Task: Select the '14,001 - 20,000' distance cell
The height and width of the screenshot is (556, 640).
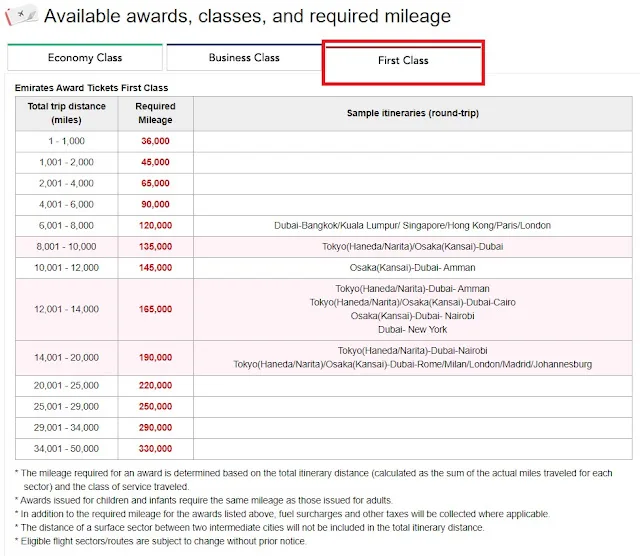Action: (67, 358)
